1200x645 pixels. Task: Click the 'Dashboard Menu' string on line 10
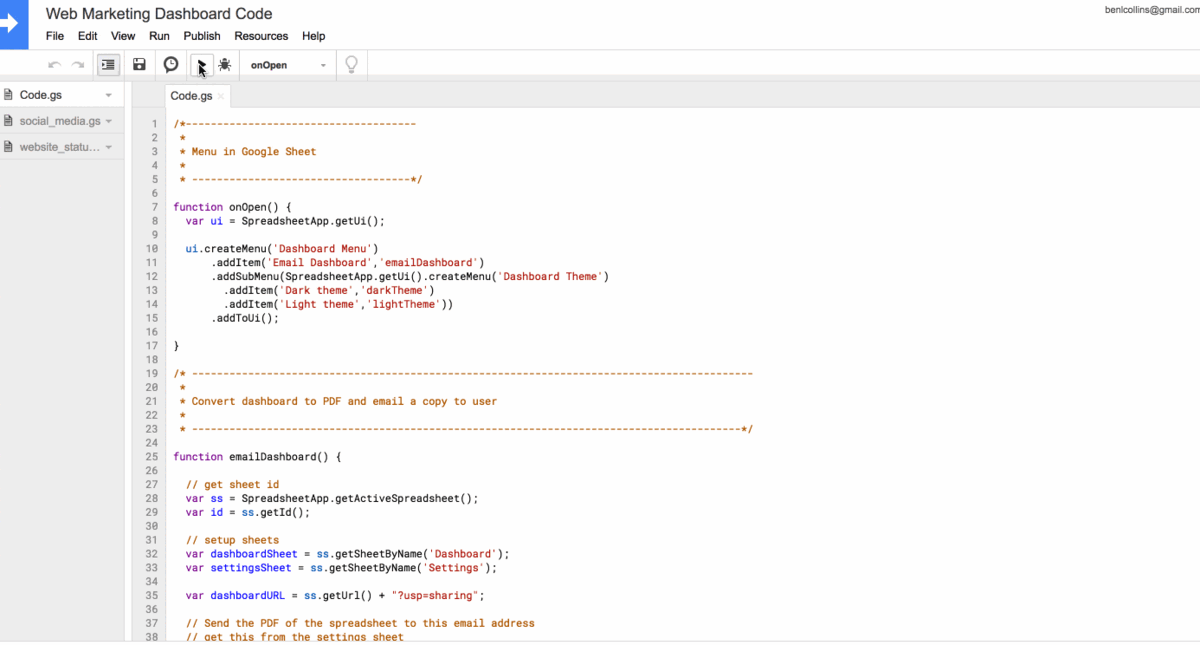coord(322,249)
